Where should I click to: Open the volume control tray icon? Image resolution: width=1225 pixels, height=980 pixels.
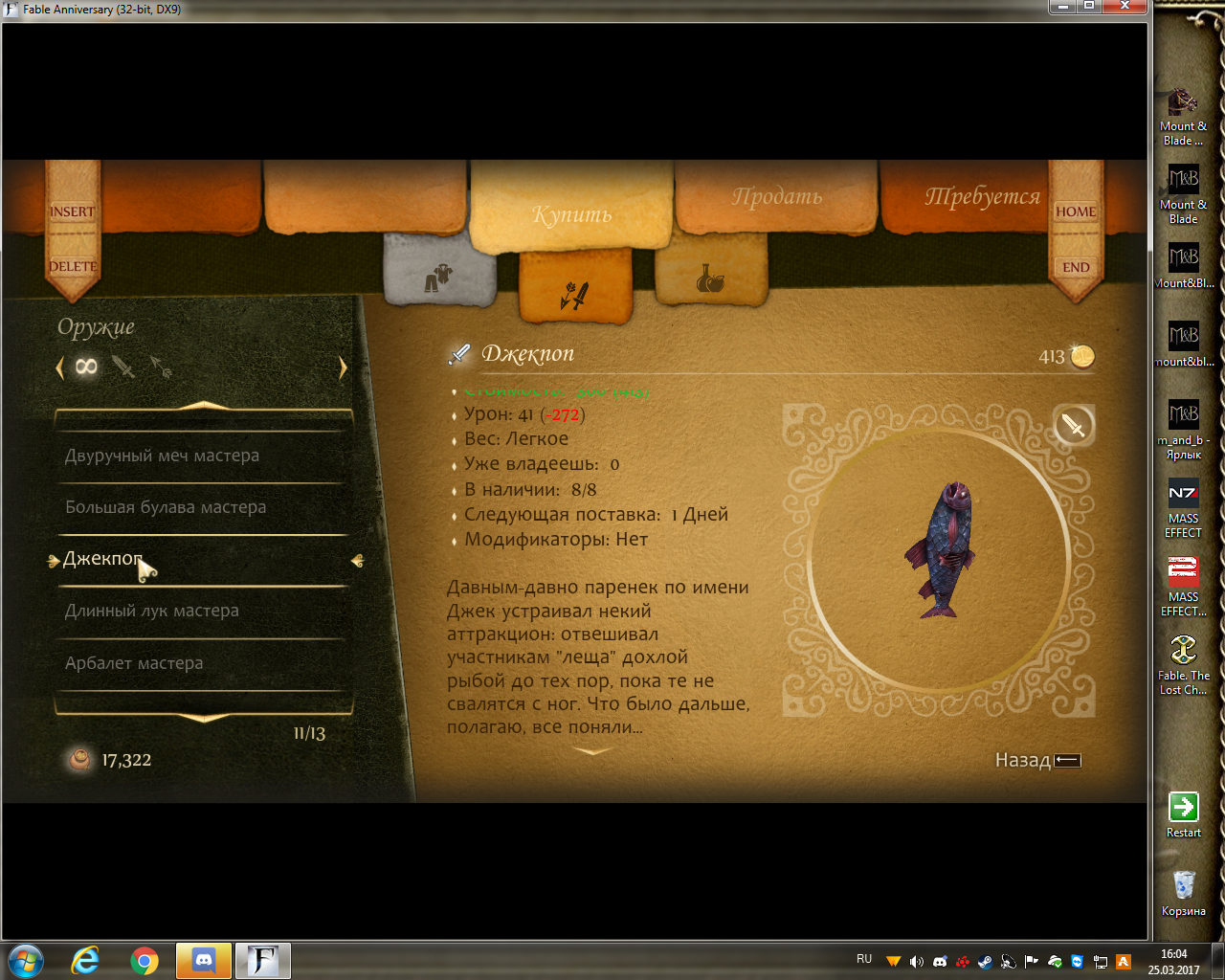tap(916, 962)
